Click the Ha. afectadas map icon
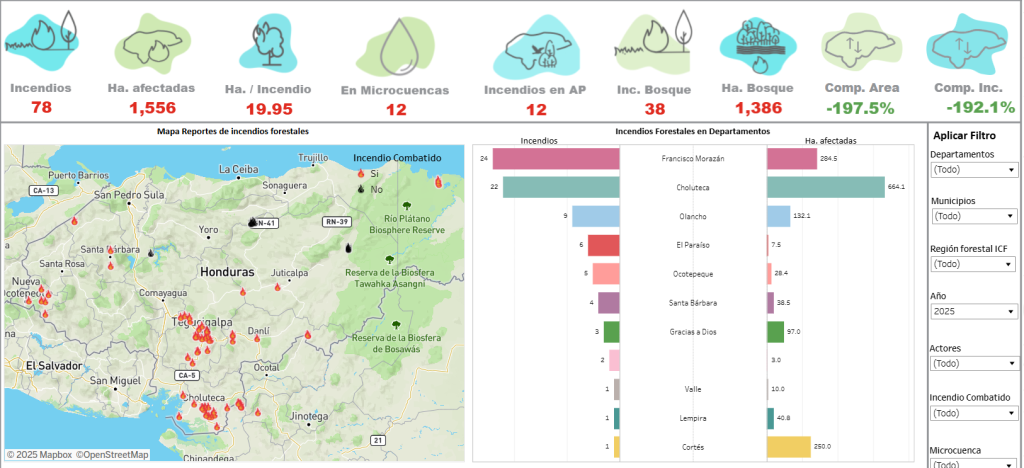 pos(151,43)
